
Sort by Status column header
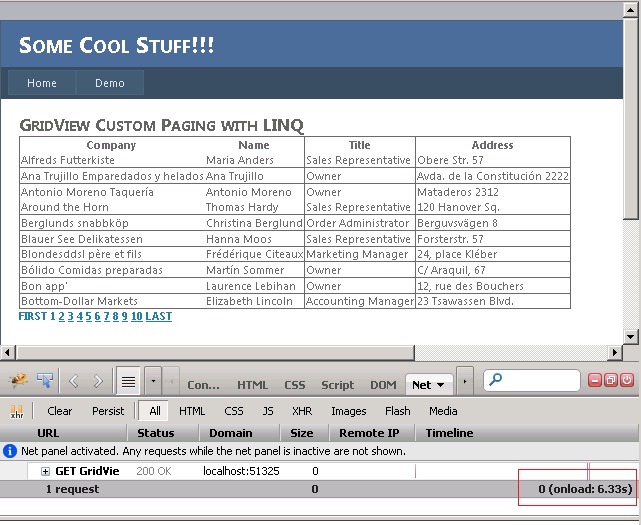pyautogui.click(x=163, y=433)
